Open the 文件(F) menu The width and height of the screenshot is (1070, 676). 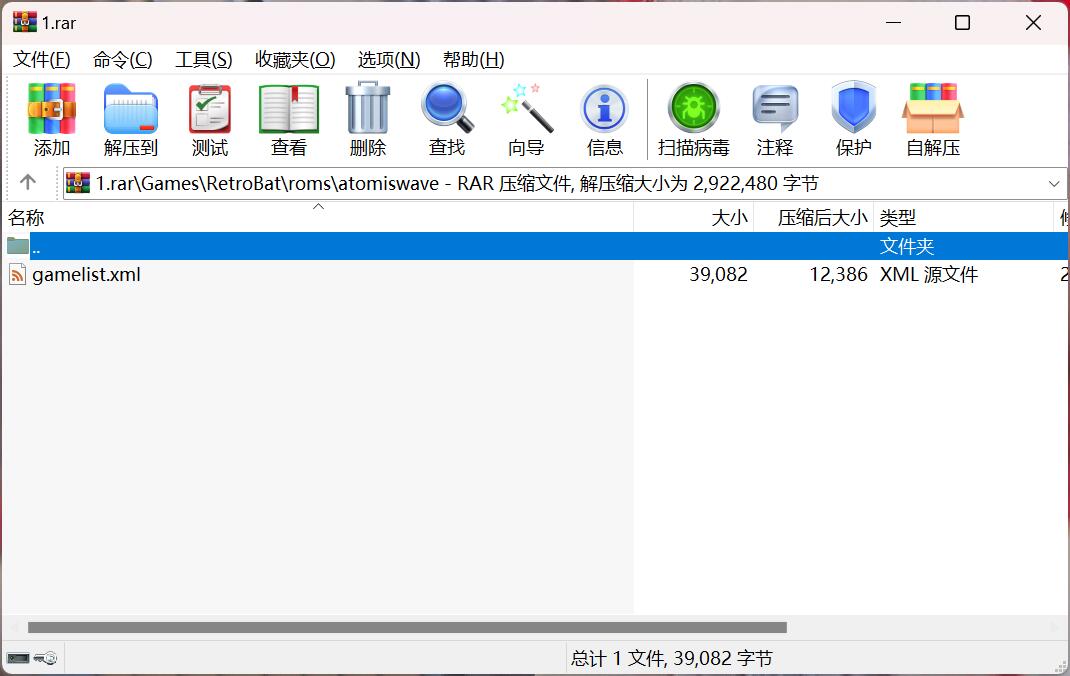pos(42,60)
